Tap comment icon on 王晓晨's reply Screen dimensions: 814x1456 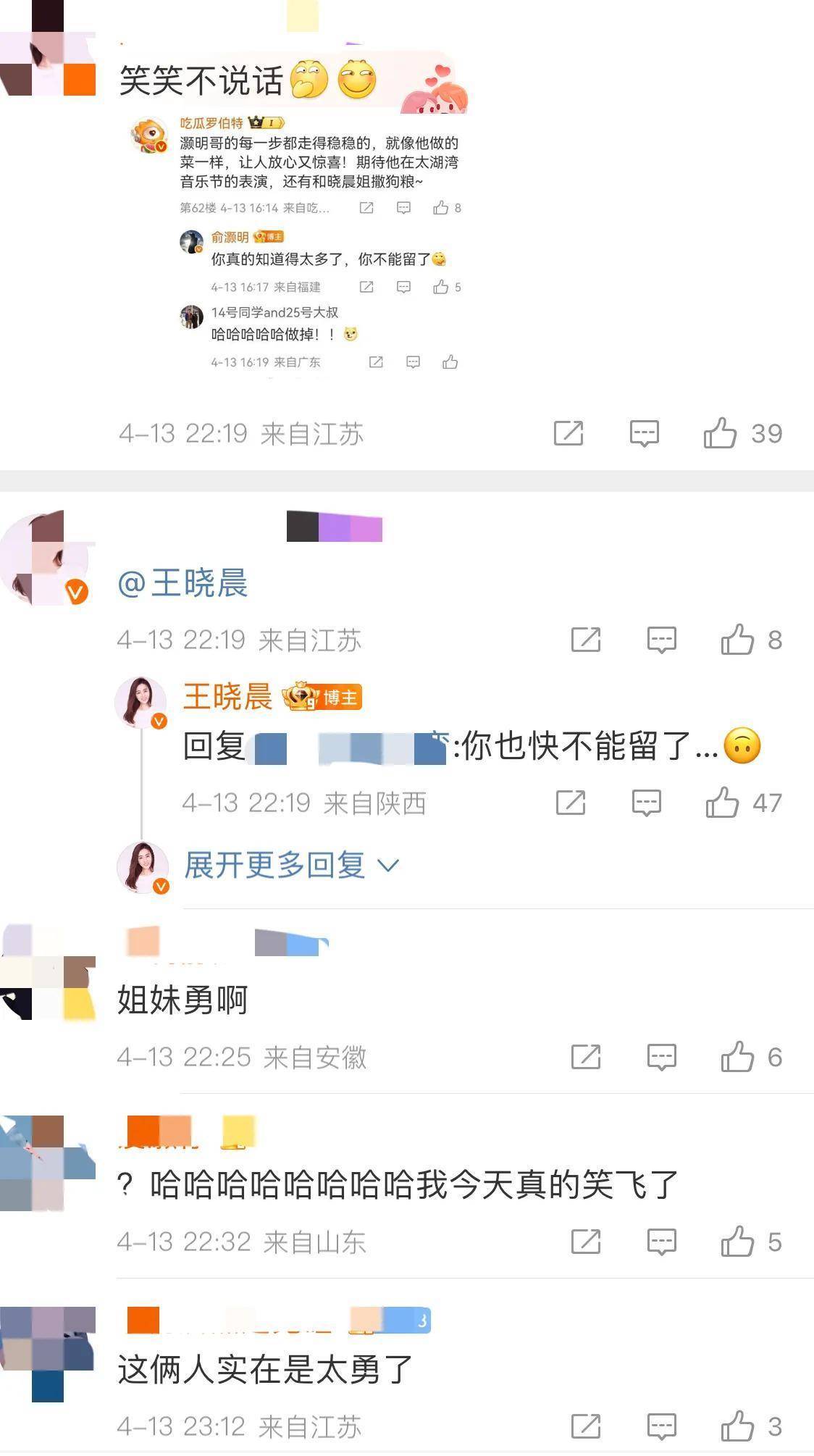[646, 803]
